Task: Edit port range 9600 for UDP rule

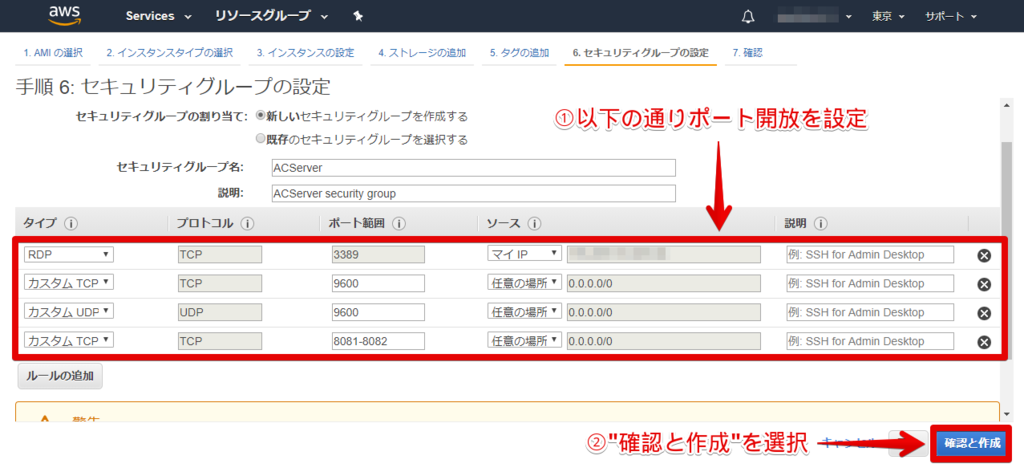Action: (x=378, y=312)
